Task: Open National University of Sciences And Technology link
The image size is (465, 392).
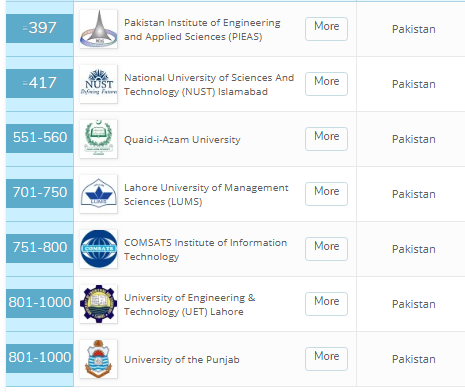Action: 209,85
